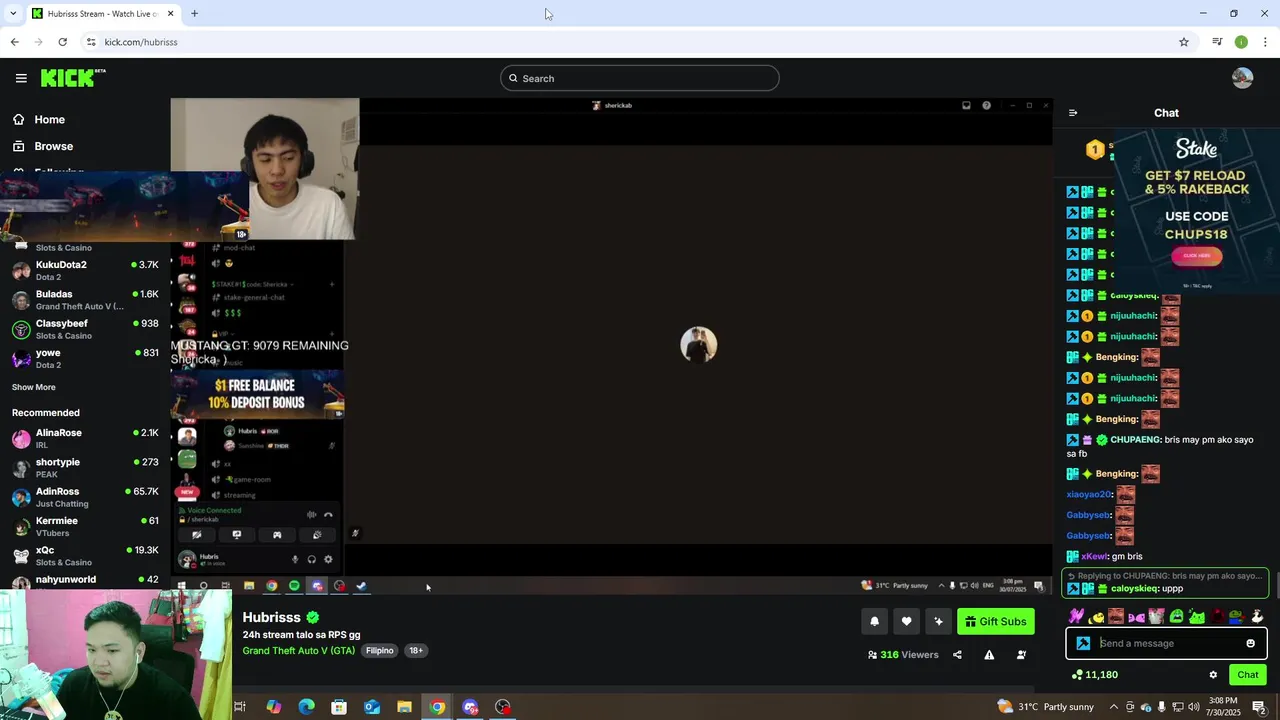Select the Filipino language tag
The width and height of the screenshot is (1280, 720).
pyautogui.click(x=379, y=650)
